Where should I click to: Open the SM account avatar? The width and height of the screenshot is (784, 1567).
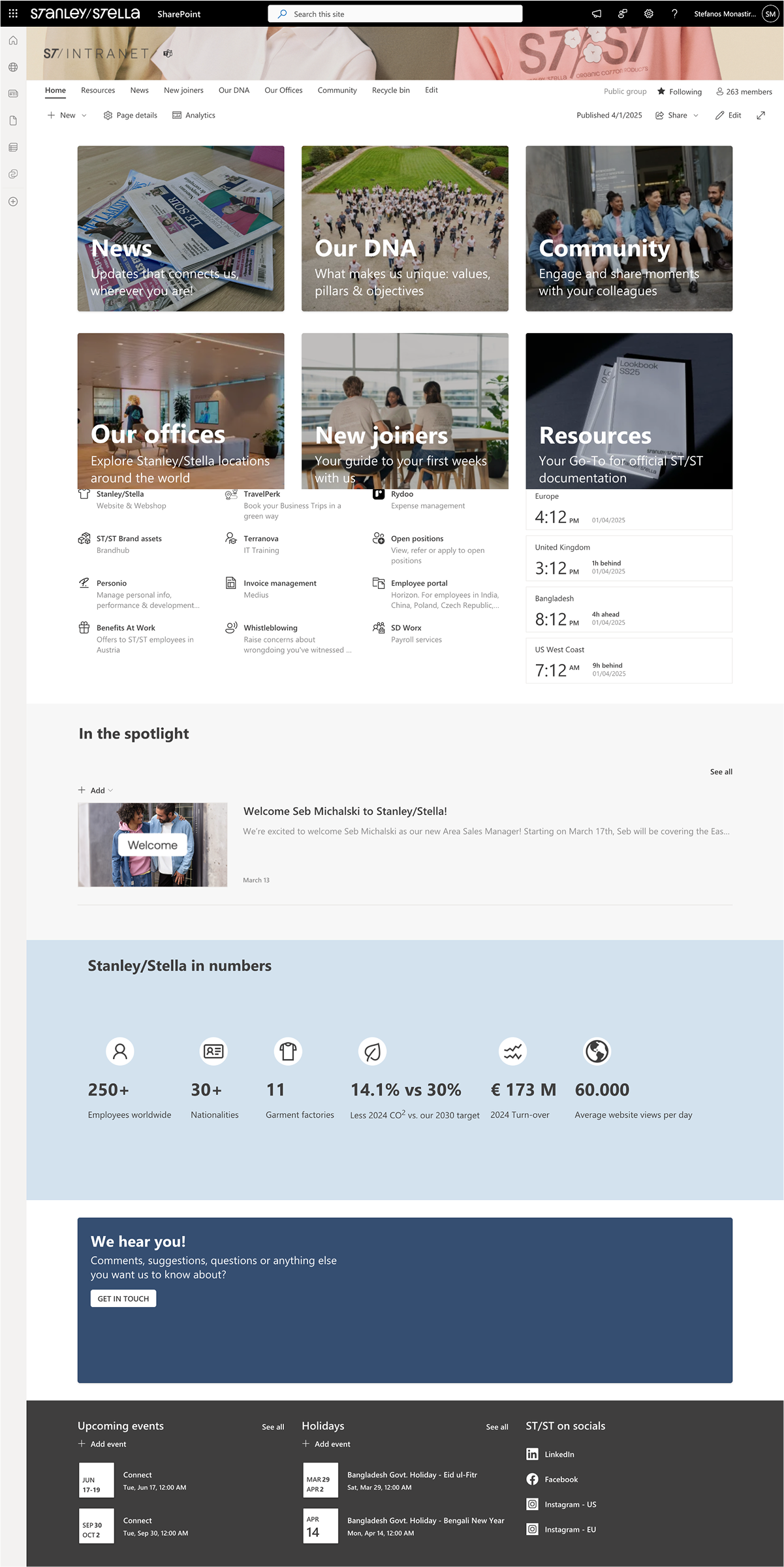click(770, 14)
